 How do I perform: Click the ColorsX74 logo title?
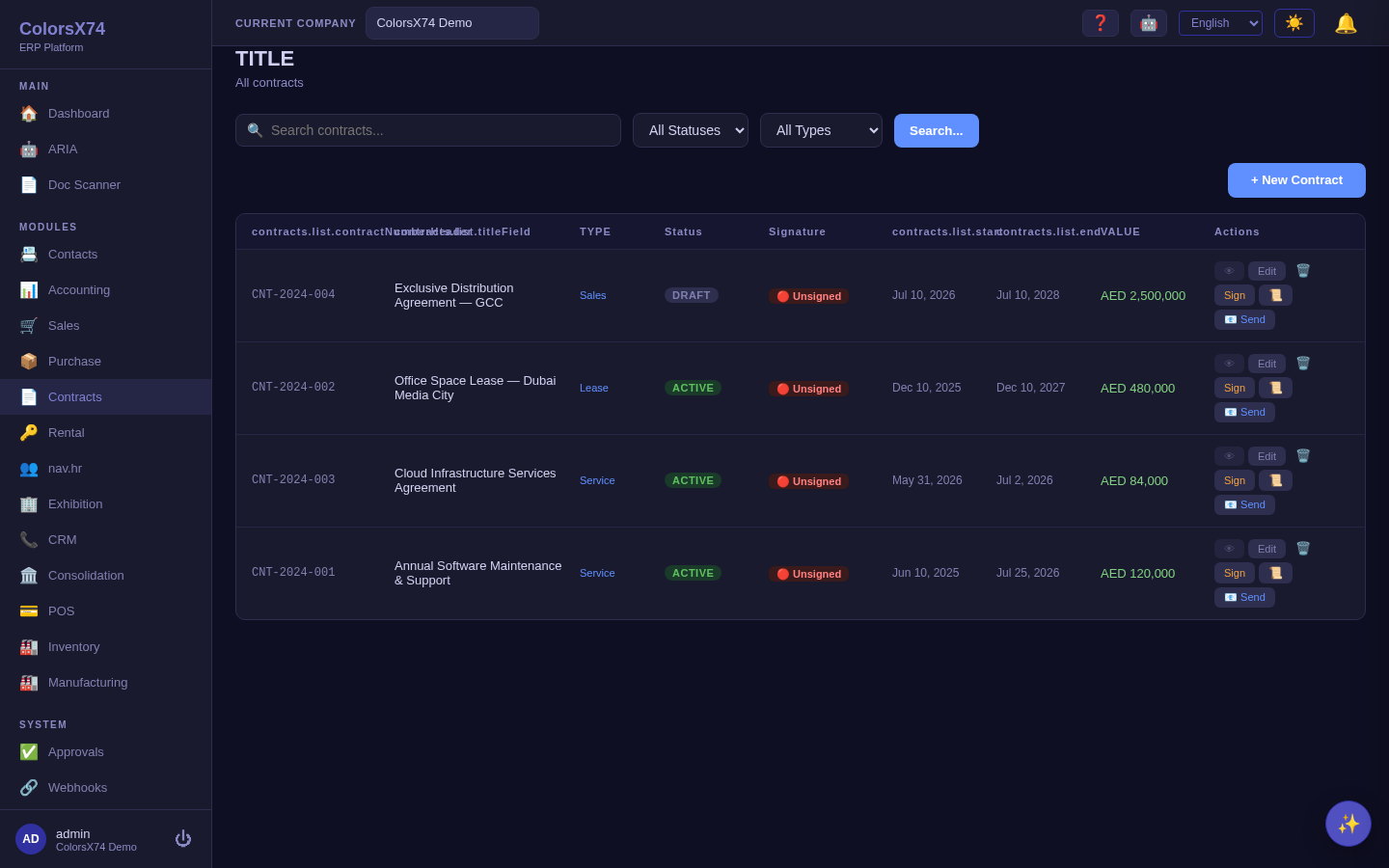[62, 29]
